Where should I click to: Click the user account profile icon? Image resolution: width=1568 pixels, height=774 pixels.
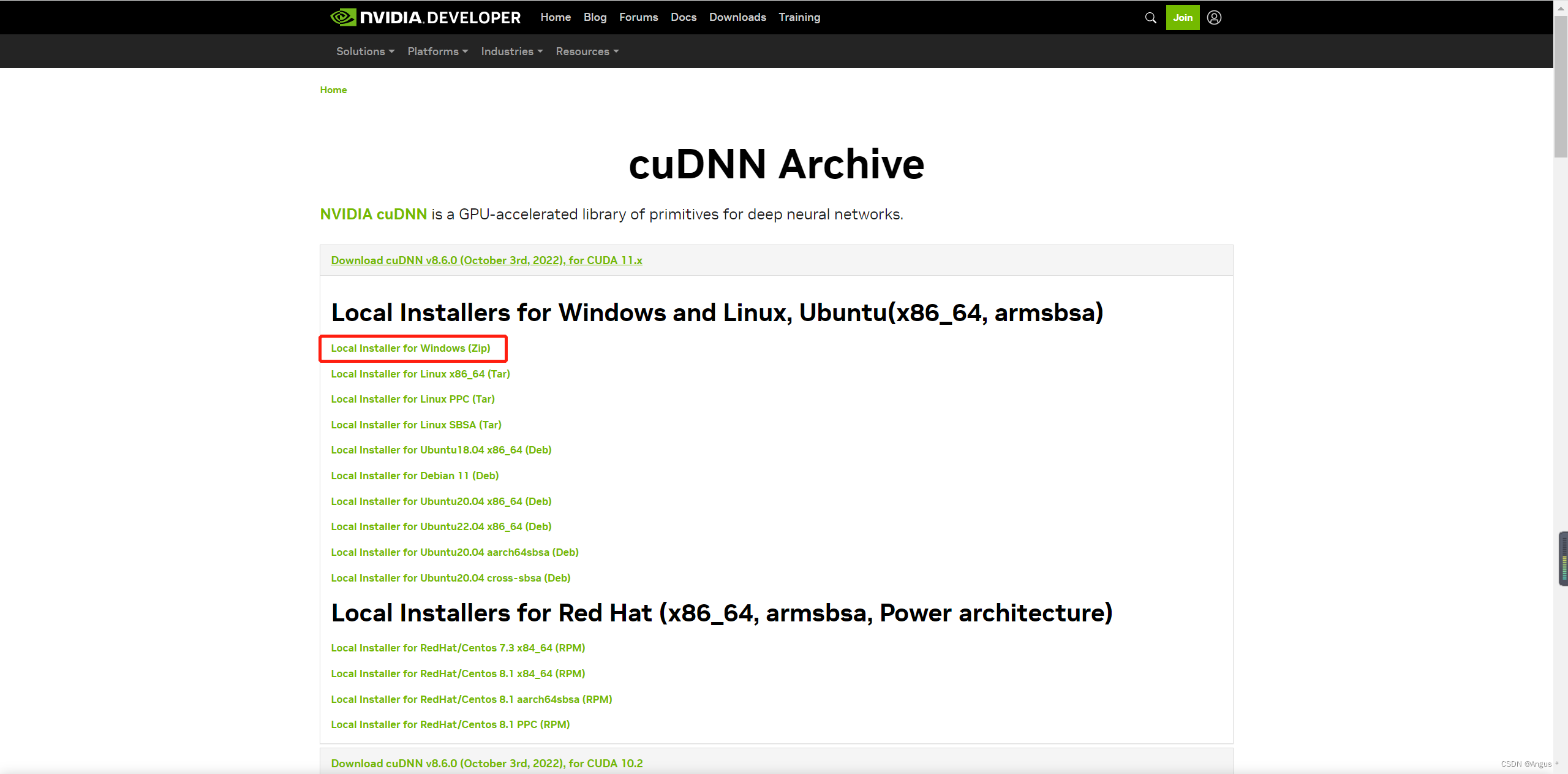pyautogui.click(x=1214, y=18)
